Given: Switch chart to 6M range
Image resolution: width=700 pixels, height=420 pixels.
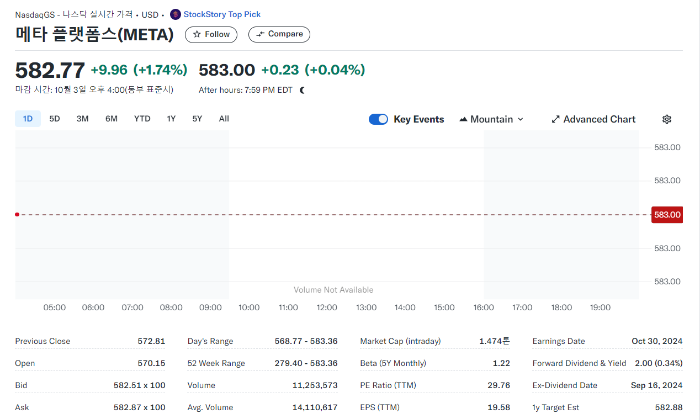Looking at the screenshot, I should pos(111,119).
